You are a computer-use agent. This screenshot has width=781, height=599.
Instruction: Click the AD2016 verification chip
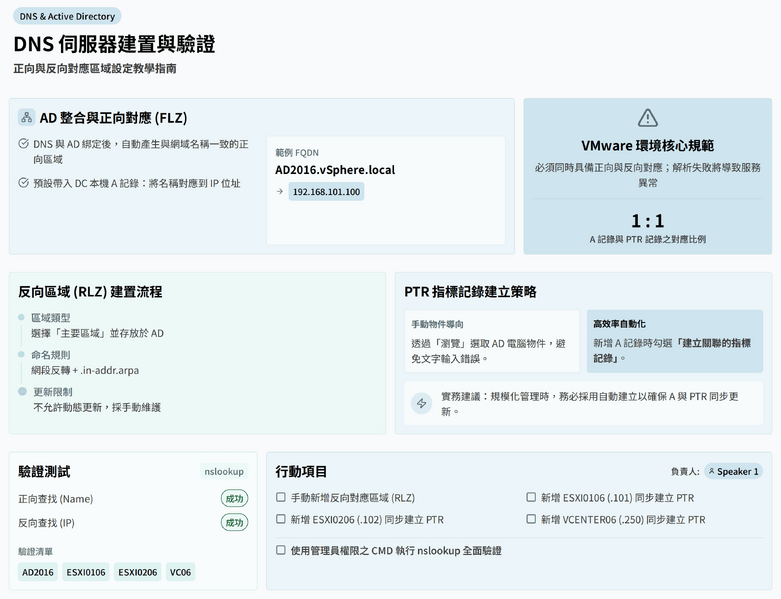coord(38,572)
